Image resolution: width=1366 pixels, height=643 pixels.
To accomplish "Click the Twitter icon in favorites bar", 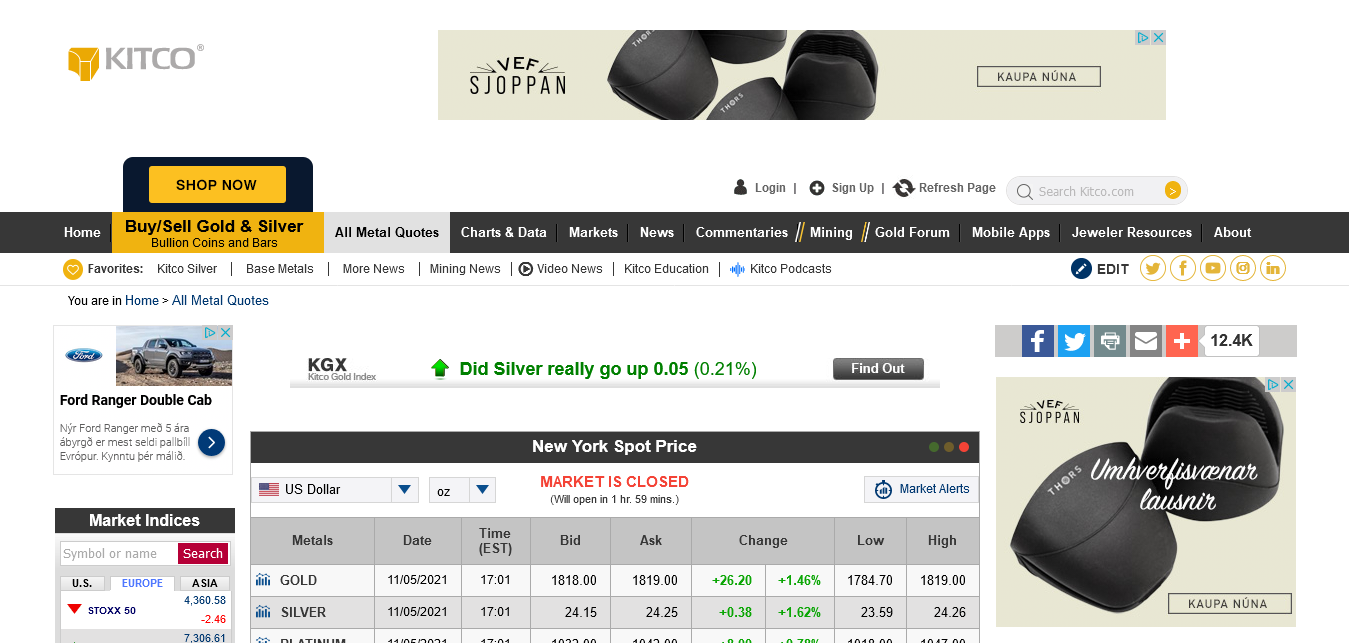I will point(1153,268).
